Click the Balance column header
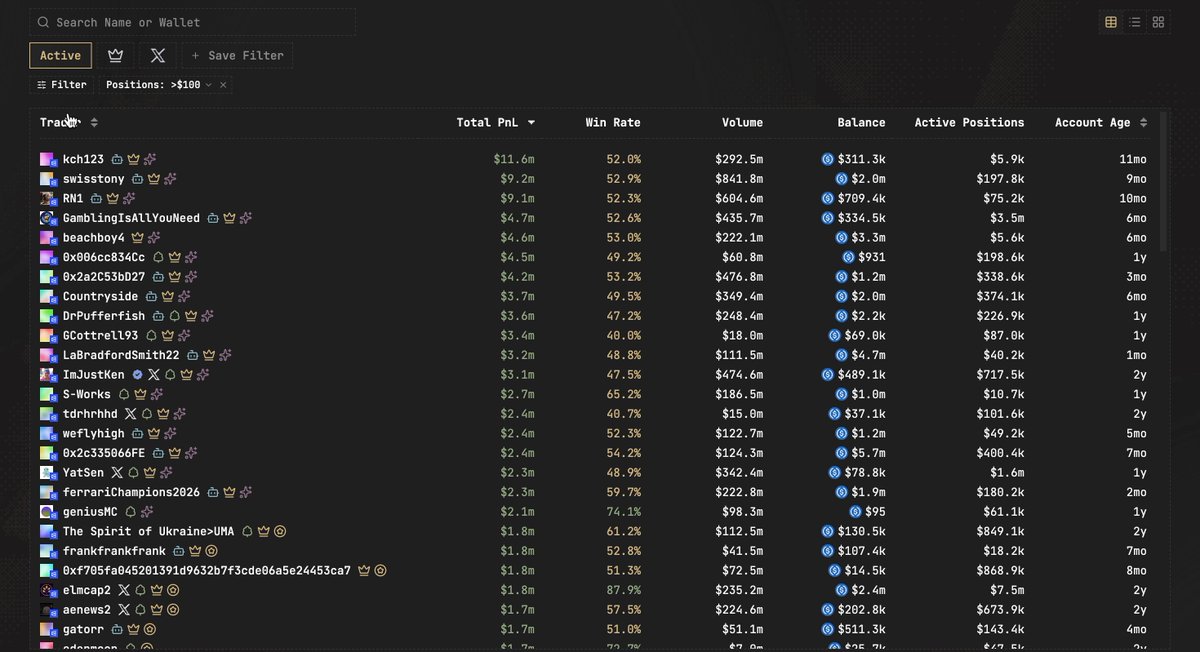 tap(861, 122)
